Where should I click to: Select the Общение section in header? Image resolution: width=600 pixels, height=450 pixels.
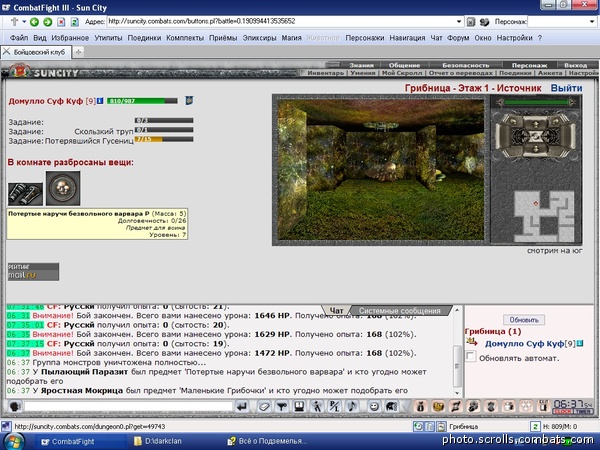click(404, 65)
